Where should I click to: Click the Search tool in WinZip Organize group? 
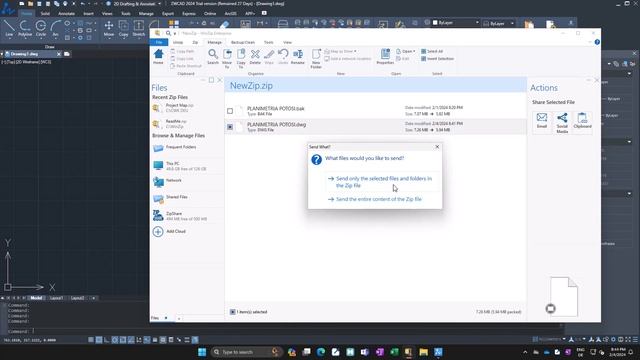(x=213, y=57)
